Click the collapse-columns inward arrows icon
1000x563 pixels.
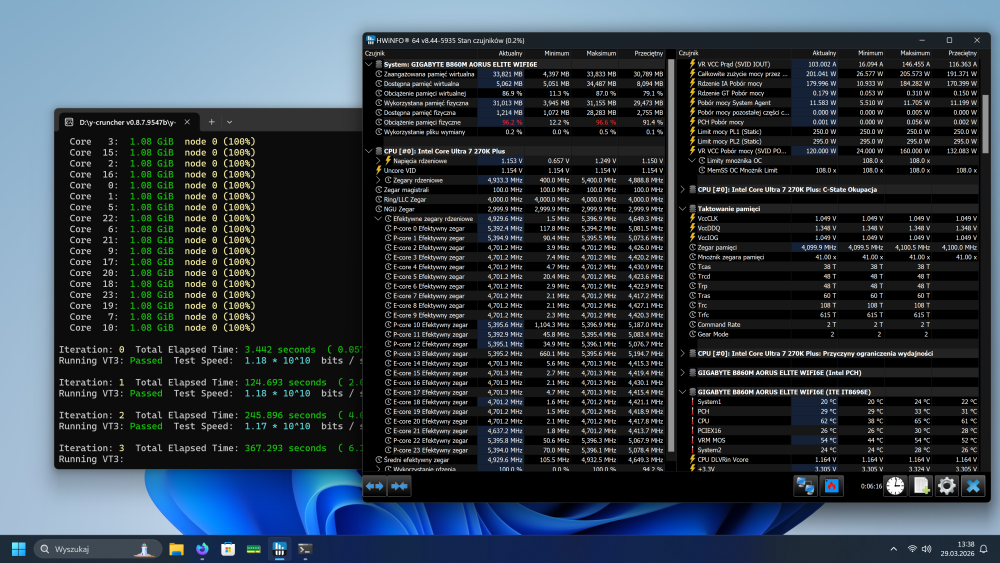(x=400, y=486)
